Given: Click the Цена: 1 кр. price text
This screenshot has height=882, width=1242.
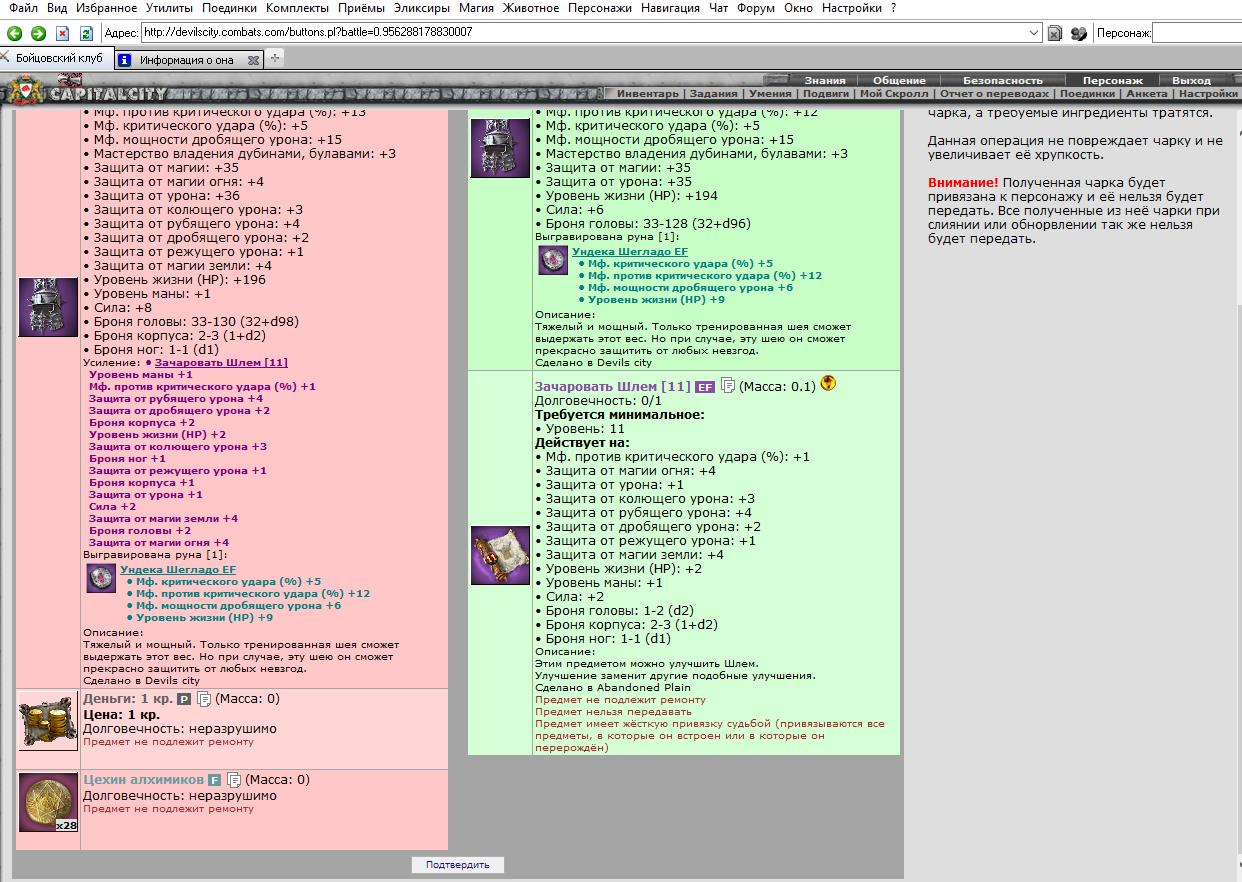Looking at the screenshot, I should (x=121, y=715).
